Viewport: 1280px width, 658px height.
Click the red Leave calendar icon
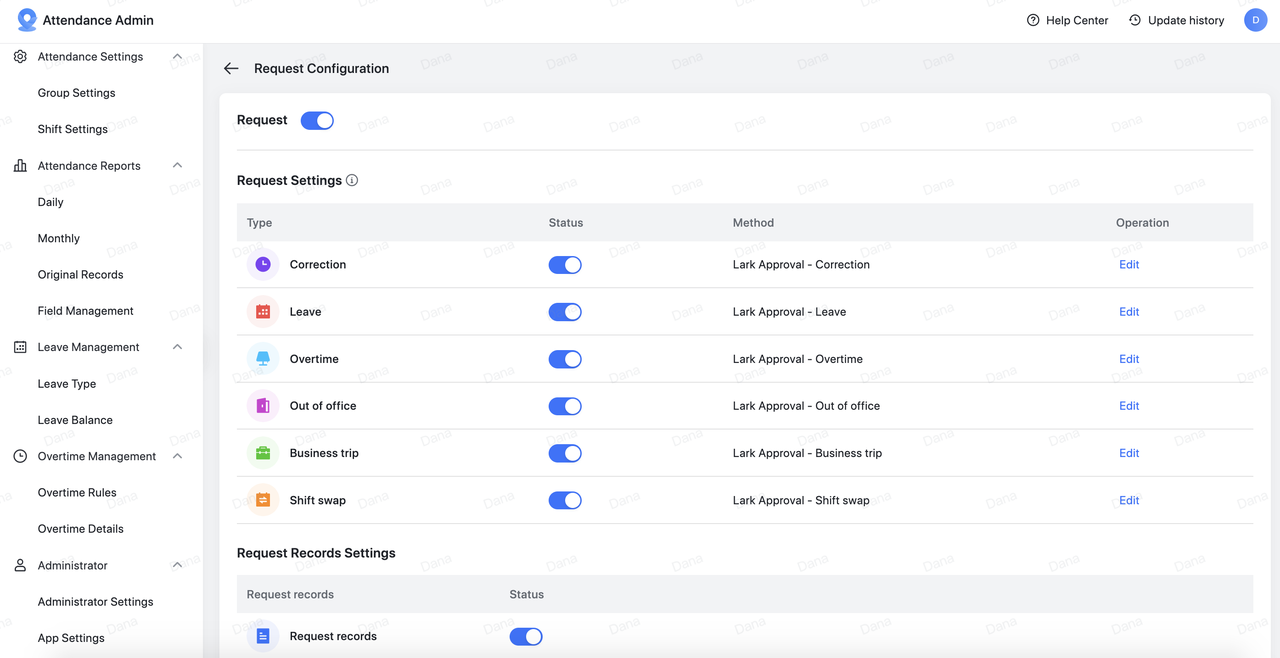pyautogui.click(x=263, y=312)
